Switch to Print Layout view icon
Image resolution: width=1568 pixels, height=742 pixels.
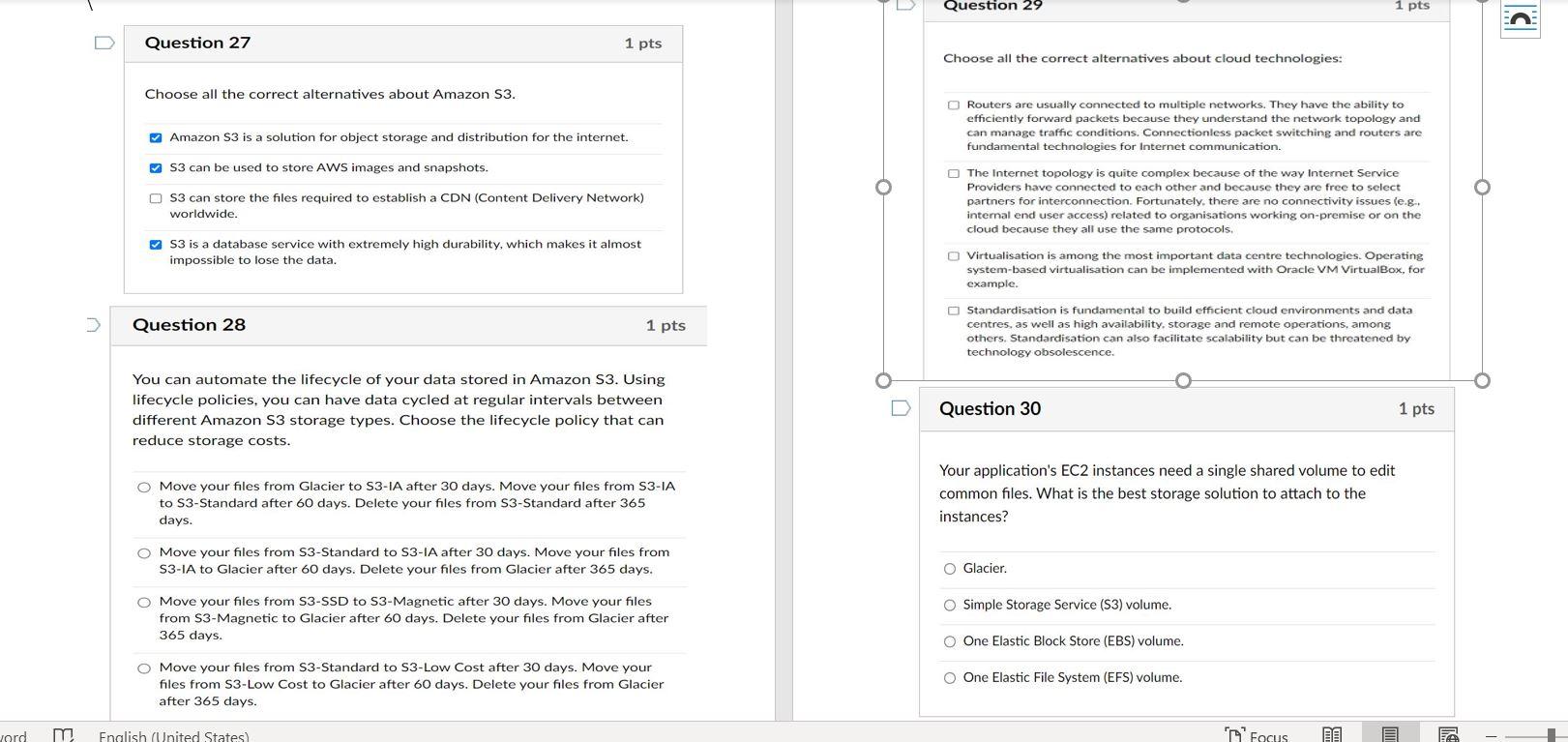(1390, 735)
